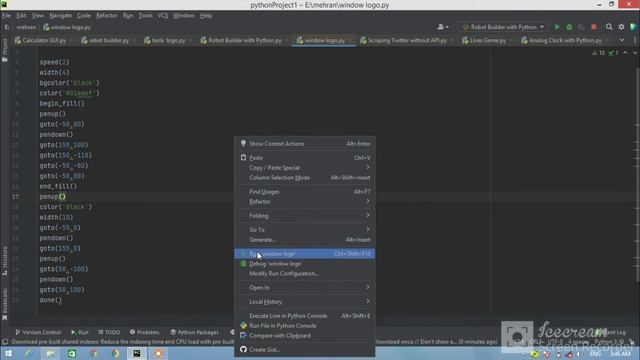Image resolution: width=640 pixels, height=360 pixels.
Task: Open TODO tool window
Action: (109, 332)
